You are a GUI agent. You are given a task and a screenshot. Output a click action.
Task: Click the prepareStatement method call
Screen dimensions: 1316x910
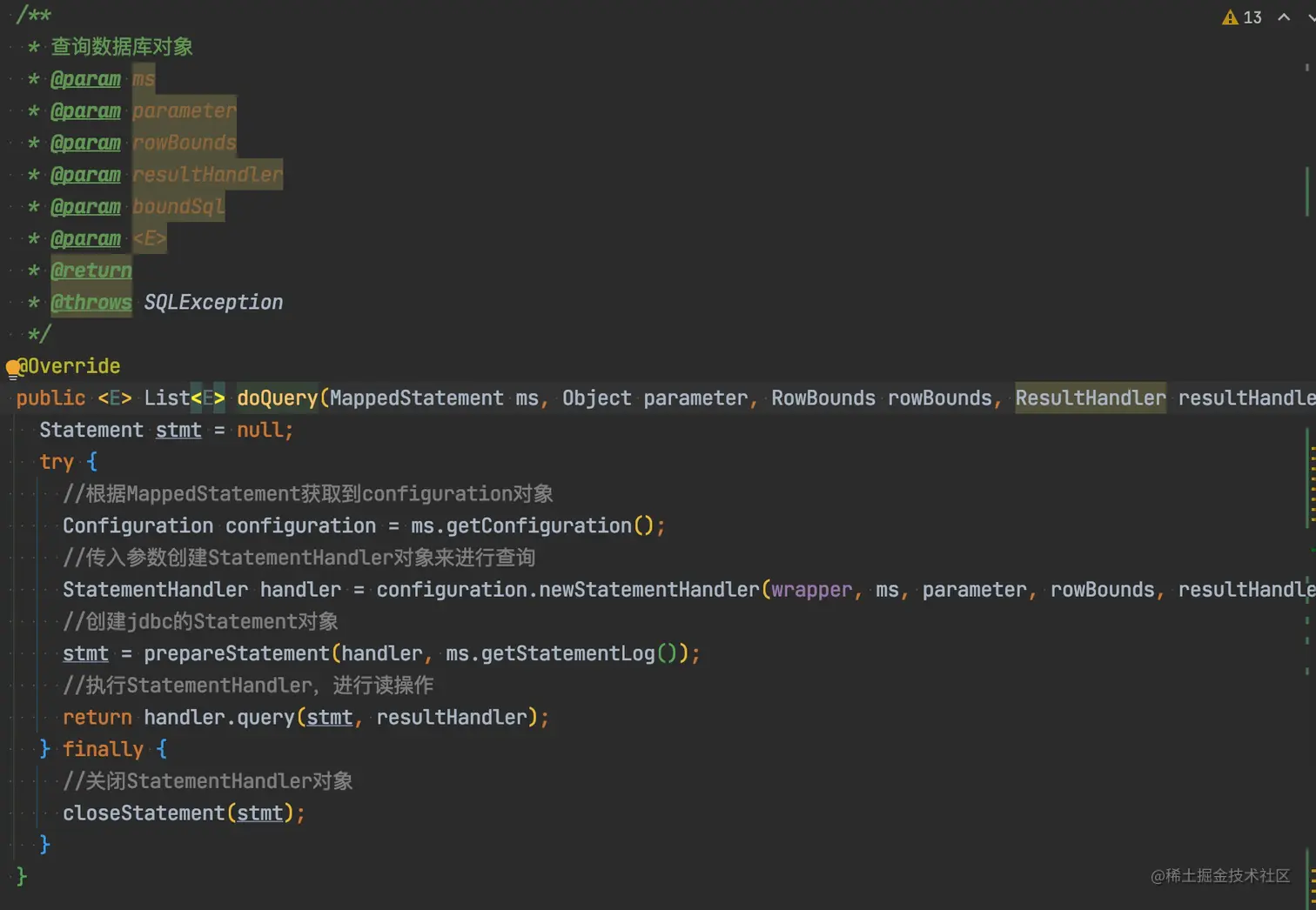pyautogui.click(x=236, y=653)
